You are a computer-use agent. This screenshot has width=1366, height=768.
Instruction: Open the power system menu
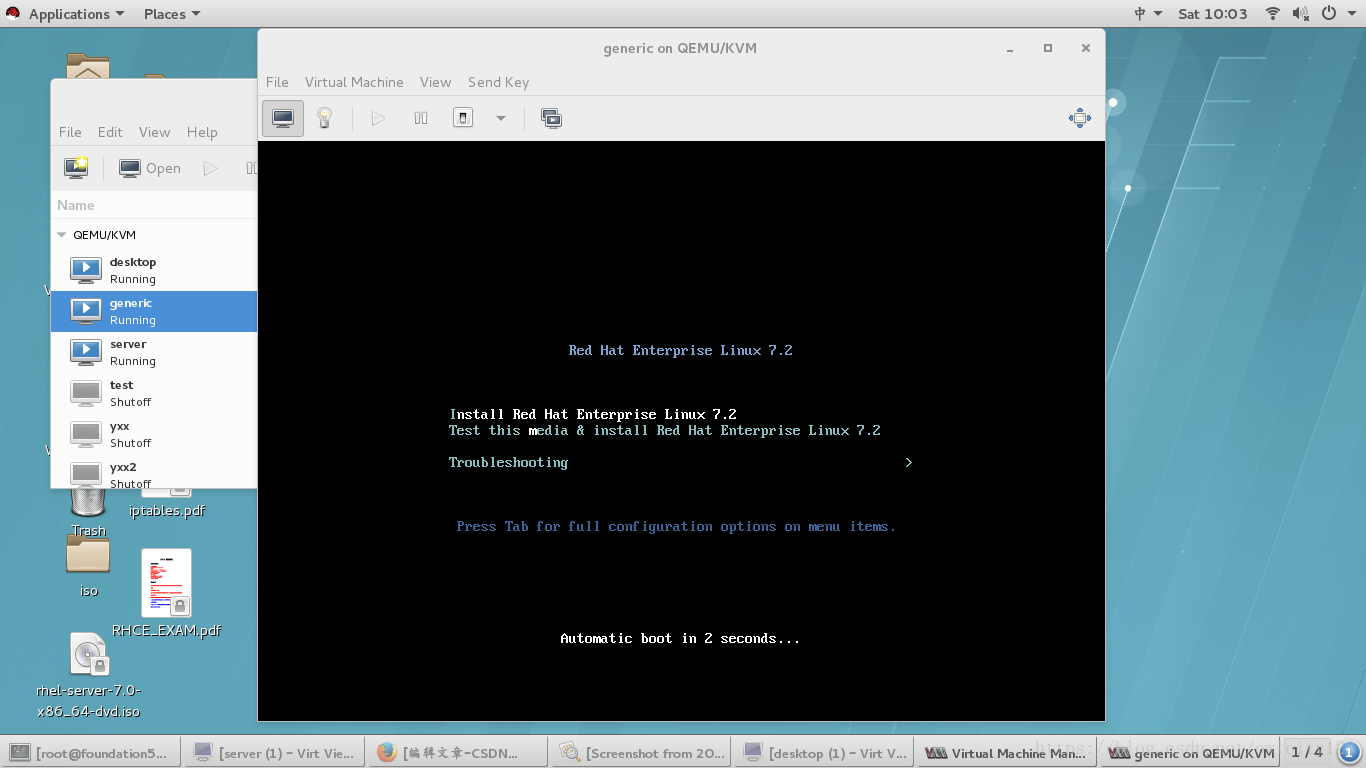(1337, 14)
